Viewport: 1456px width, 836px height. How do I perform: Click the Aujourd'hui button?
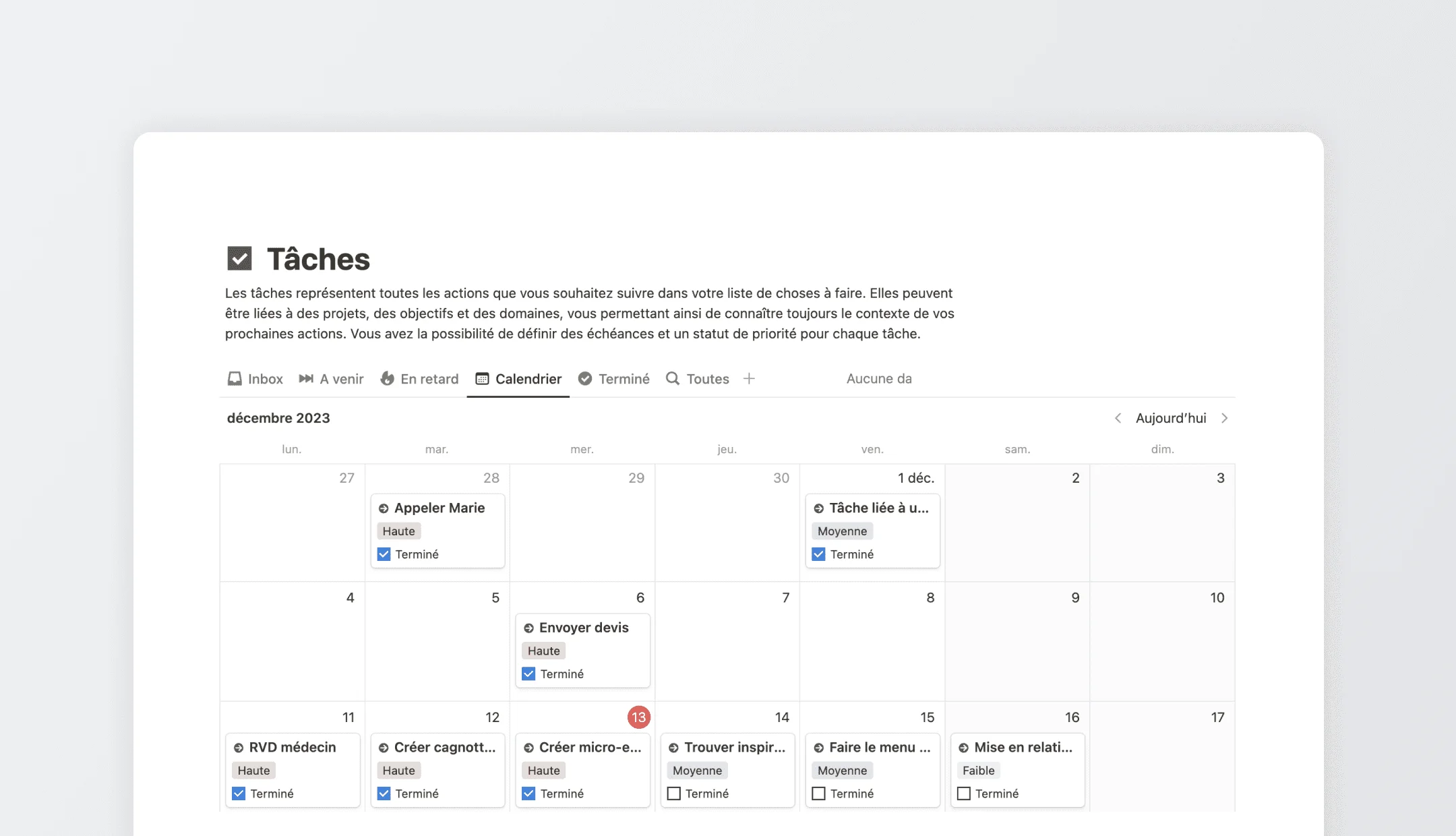tap(1171, 418)
